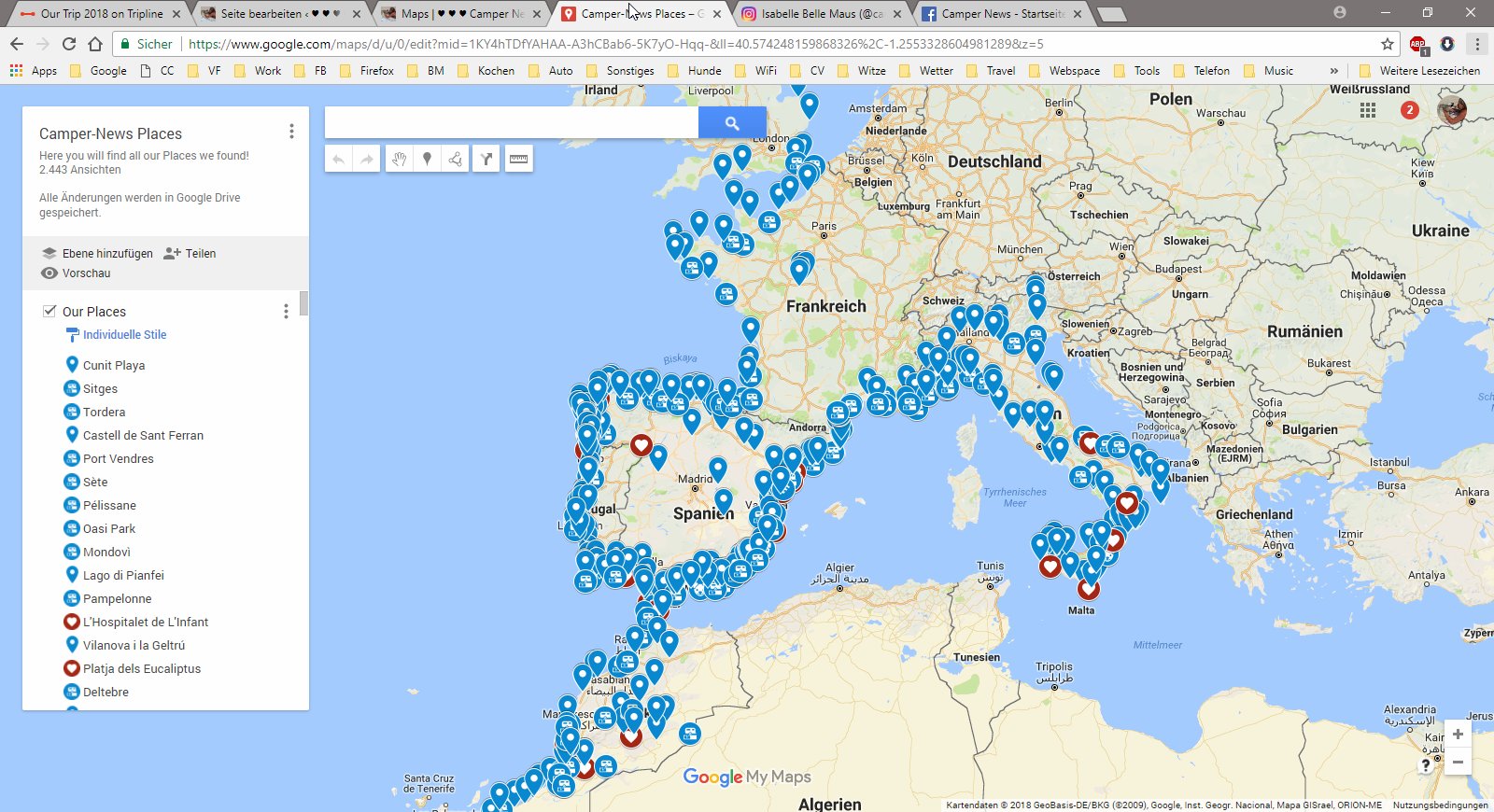The width and height of the screenshot is (1494, 812).
Task: Open the map options three-dot menu
Action: coord(291,132)
